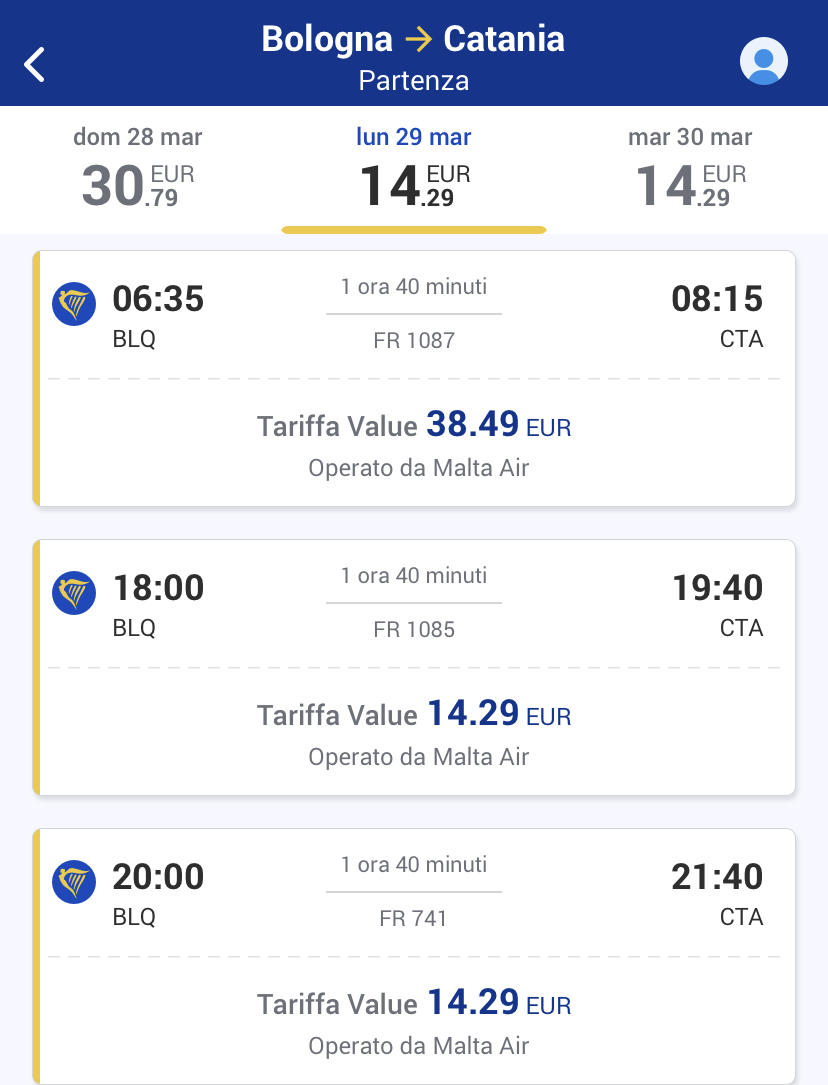The width and height of the screenshot is (828, 1085).
Task: Tap the back arrow icon
Action: point(36,64)
